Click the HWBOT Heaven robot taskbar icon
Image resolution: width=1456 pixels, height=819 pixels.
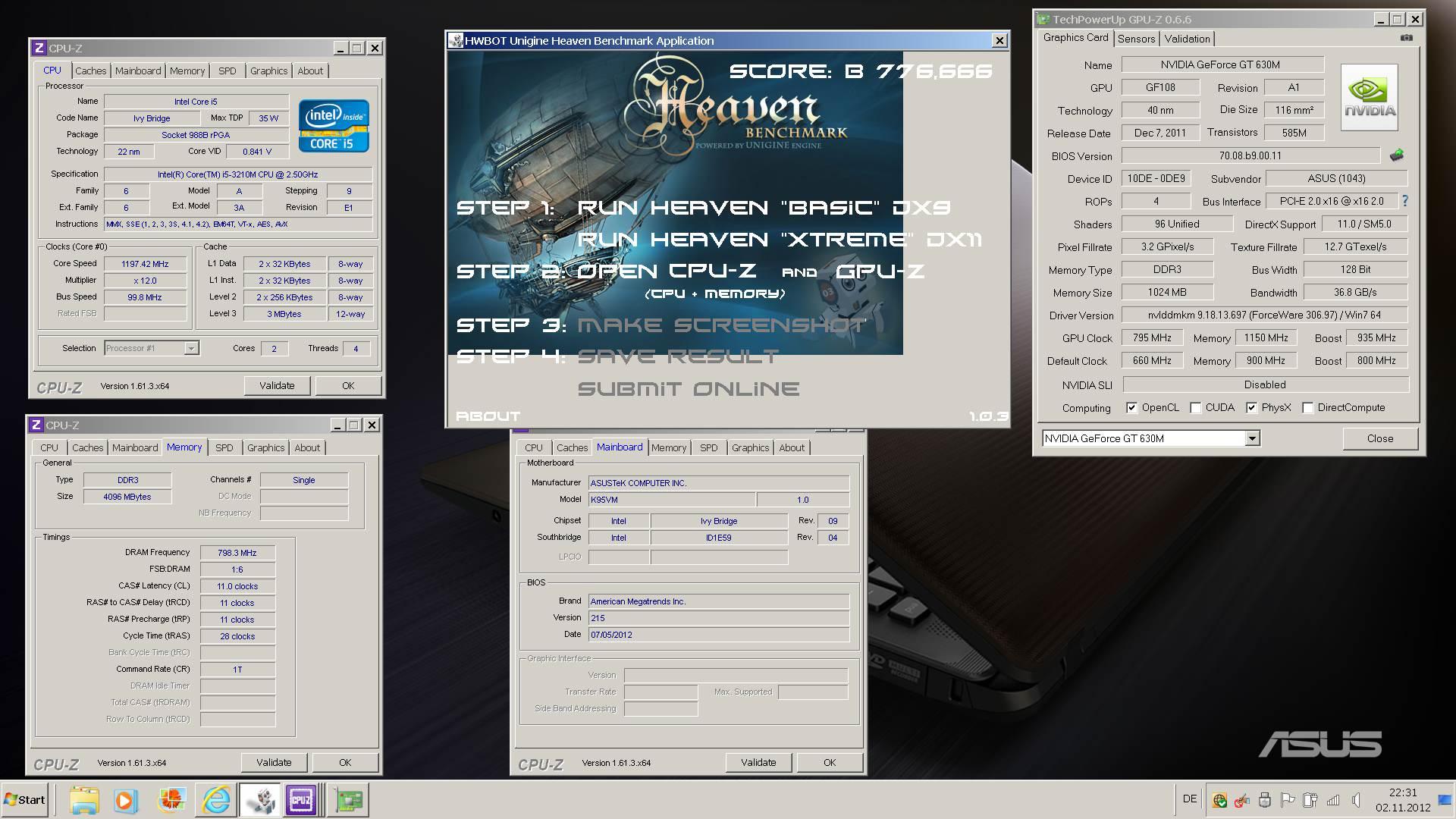click(x=260, y=800)
